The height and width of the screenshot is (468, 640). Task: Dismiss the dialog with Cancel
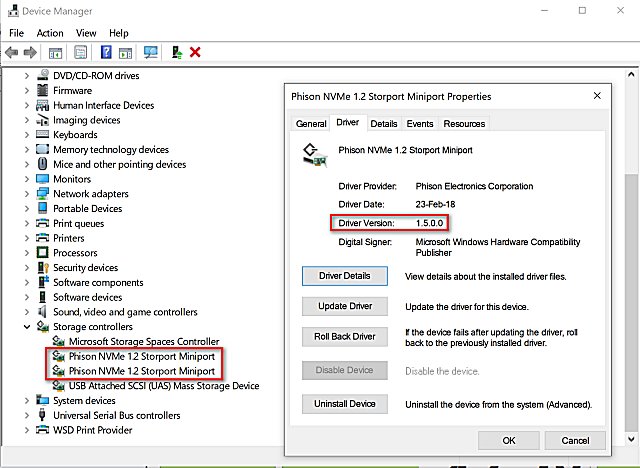point(575,440)
